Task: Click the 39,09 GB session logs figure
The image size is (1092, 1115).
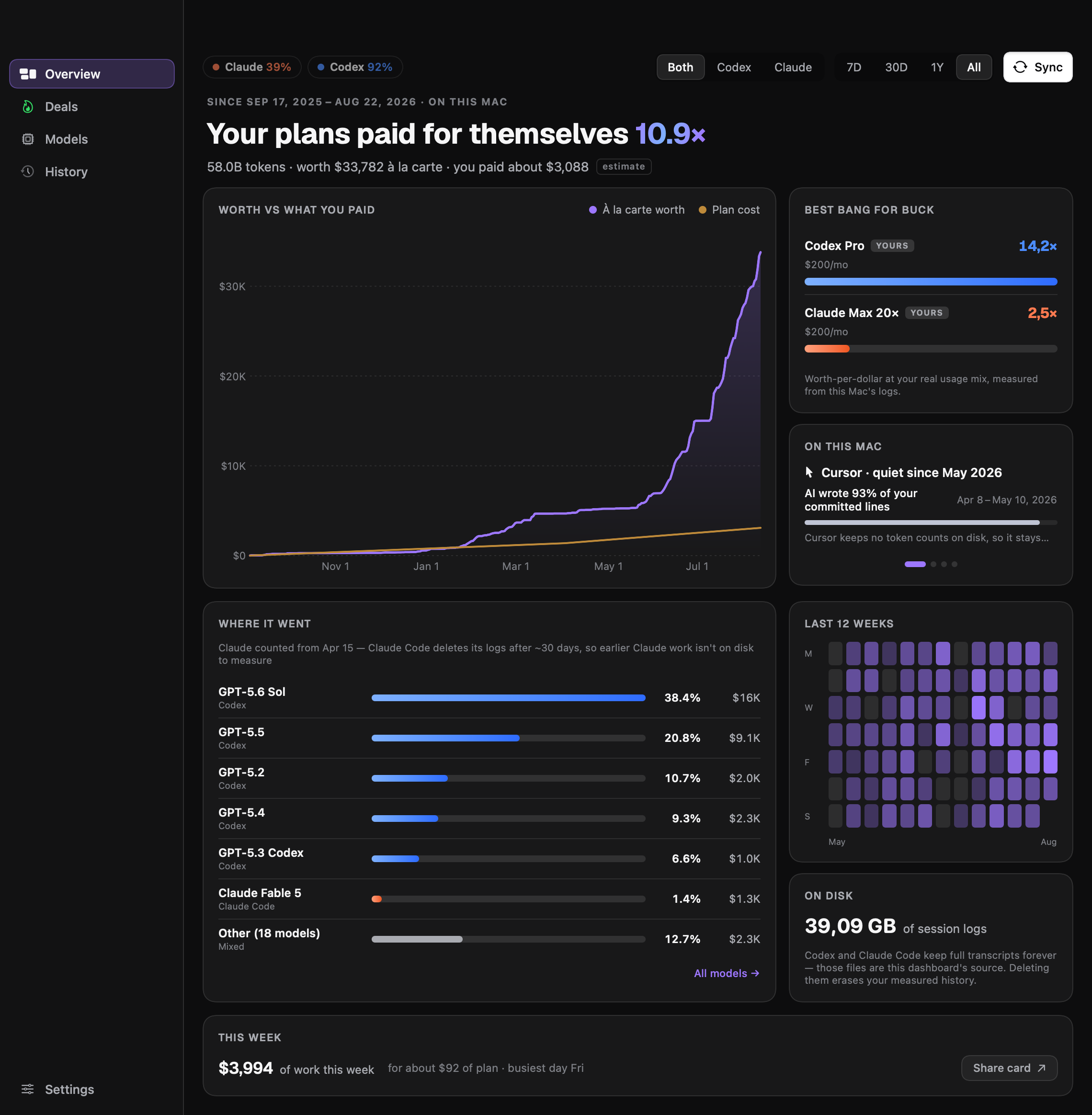Action: point(850,926)
